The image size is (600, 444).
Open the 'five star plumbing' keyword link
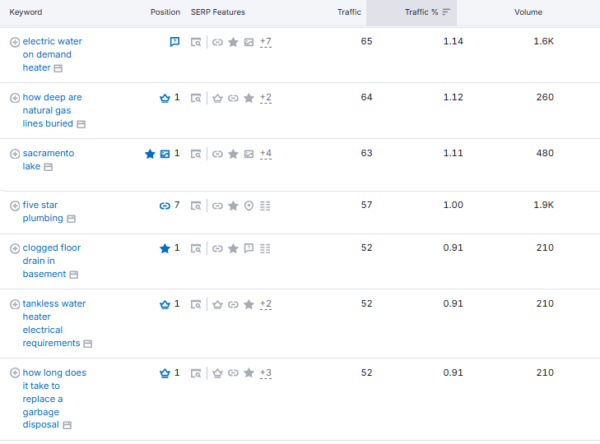pos(42,205)
